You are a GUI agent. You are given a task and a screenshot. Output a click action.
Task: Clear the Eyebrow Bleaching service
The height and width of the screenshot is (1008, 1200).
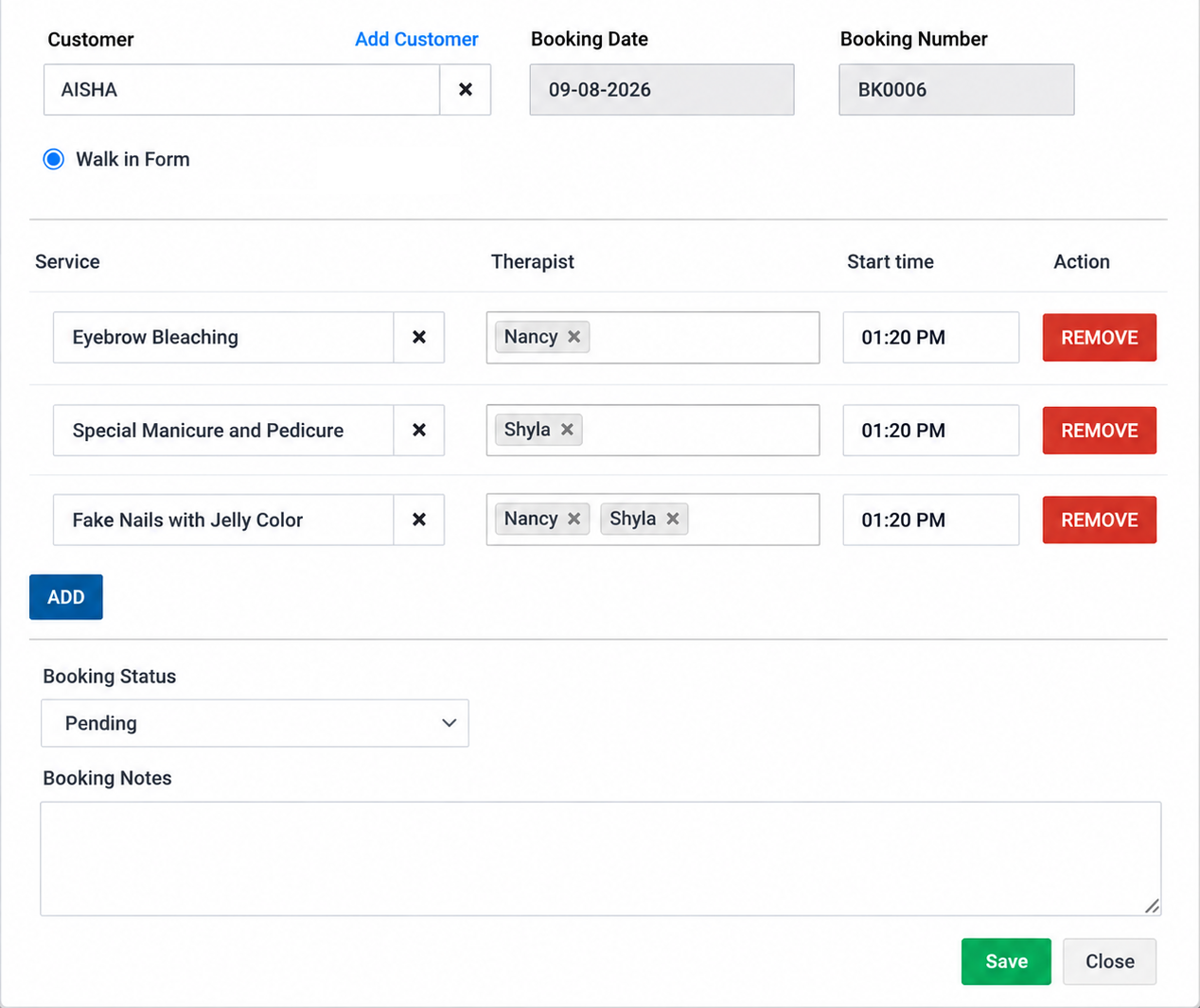[419, 337]
